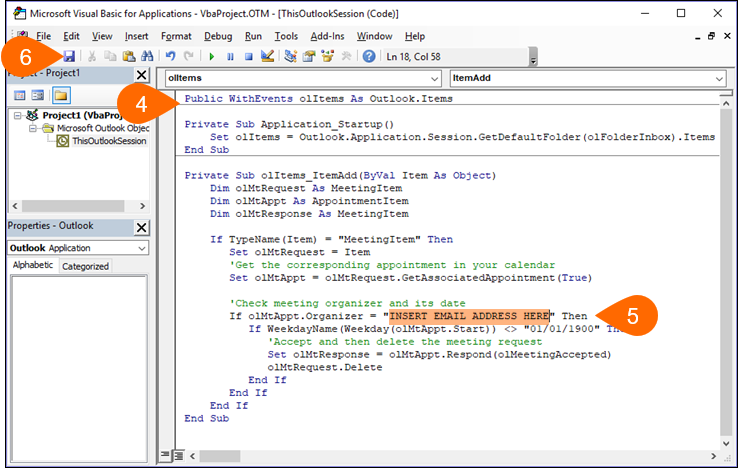The width and height of the screenshot is (738, 468).
Task: Open the Debug menu
Action: [218, 36]
